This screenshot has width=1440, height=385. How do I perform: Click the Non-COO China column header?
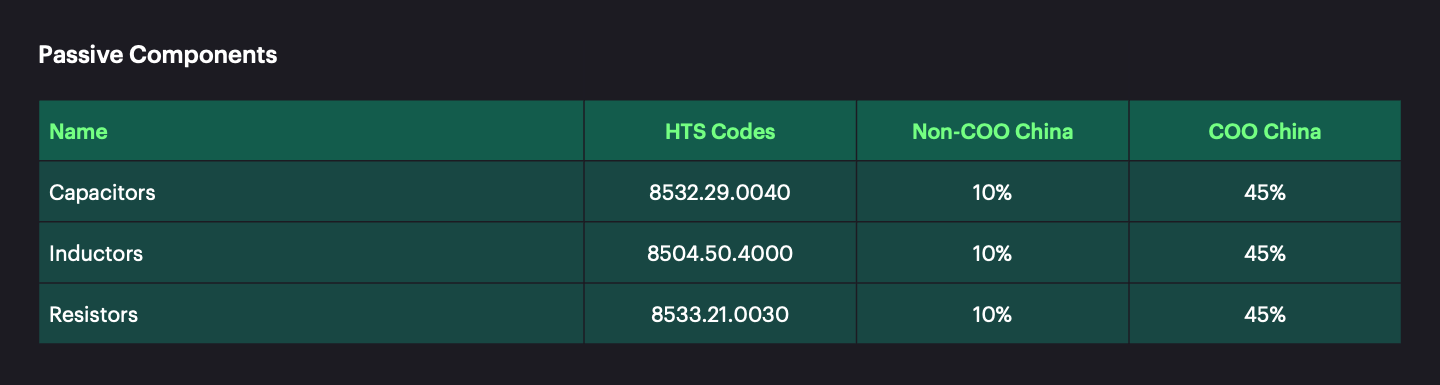coord(992,131)
